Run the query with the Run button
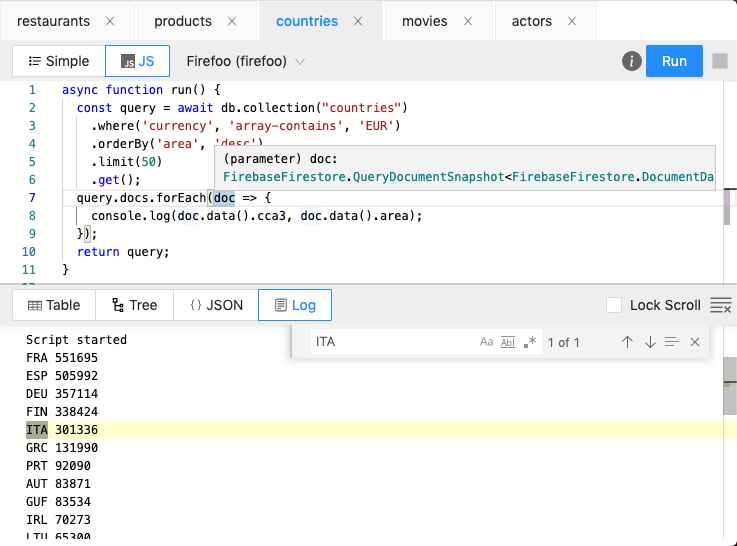 [x=674, y=61]
